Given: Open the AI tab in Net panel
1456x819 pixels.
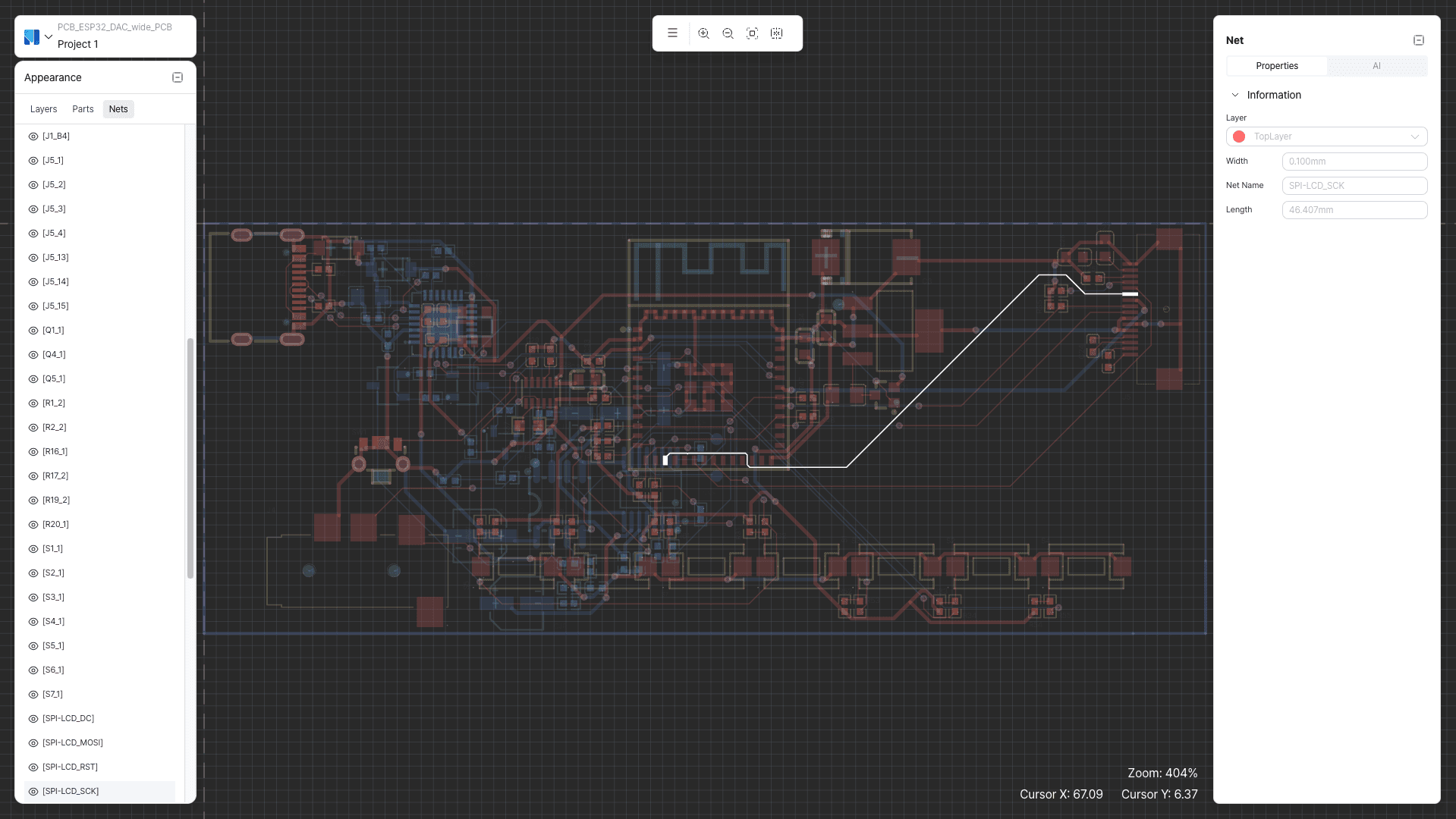Looking at the screenshot, I should [x=1376, y=66].
